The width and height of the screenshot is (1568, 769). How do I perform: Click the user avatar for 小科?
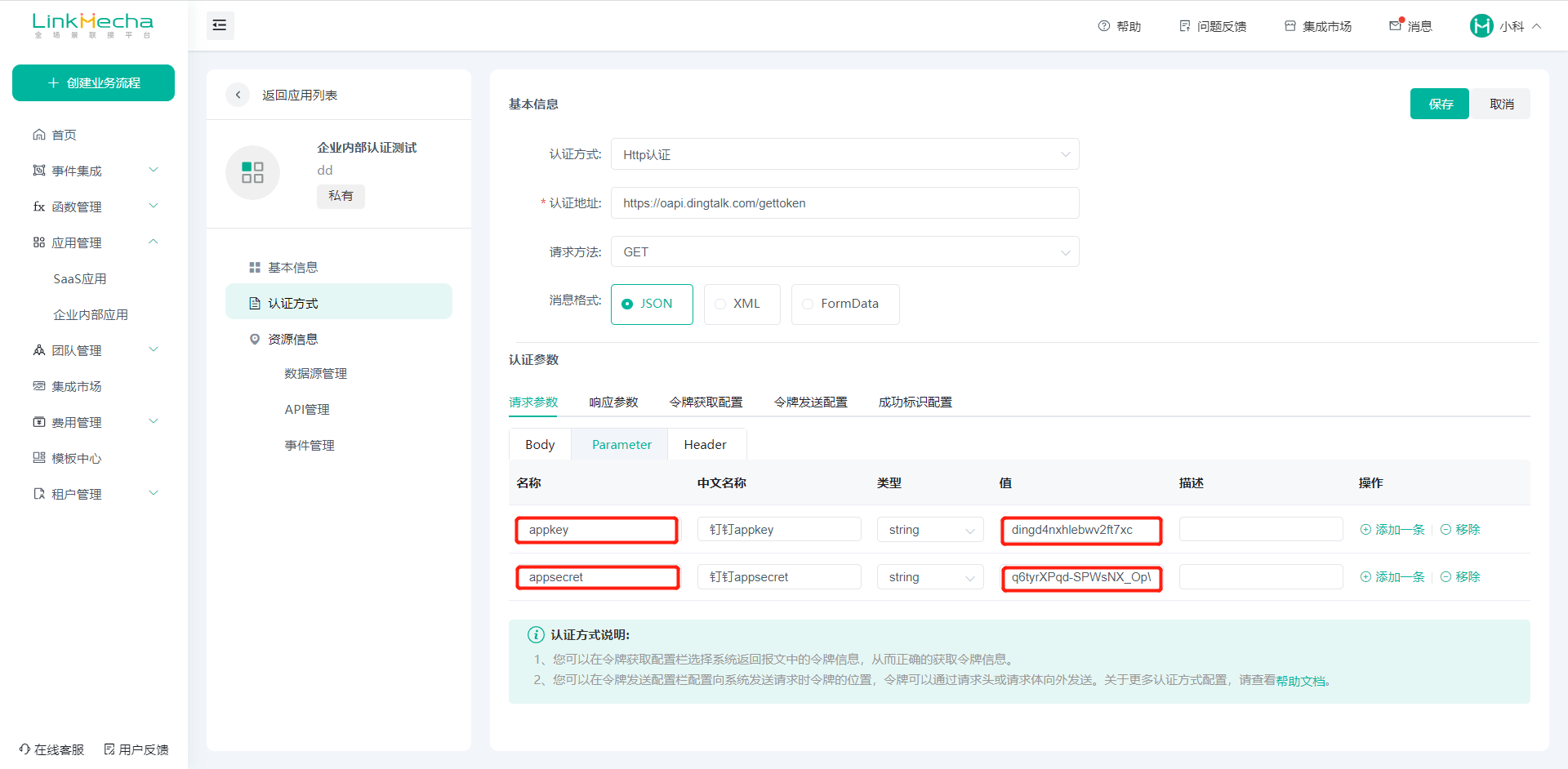pos(1481,26)
